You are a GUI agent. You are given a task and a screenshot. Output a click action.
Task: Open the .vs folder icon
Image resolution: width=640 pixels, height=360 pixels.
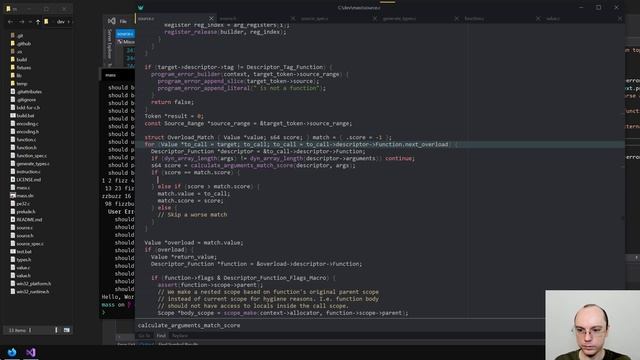[13, 51]
